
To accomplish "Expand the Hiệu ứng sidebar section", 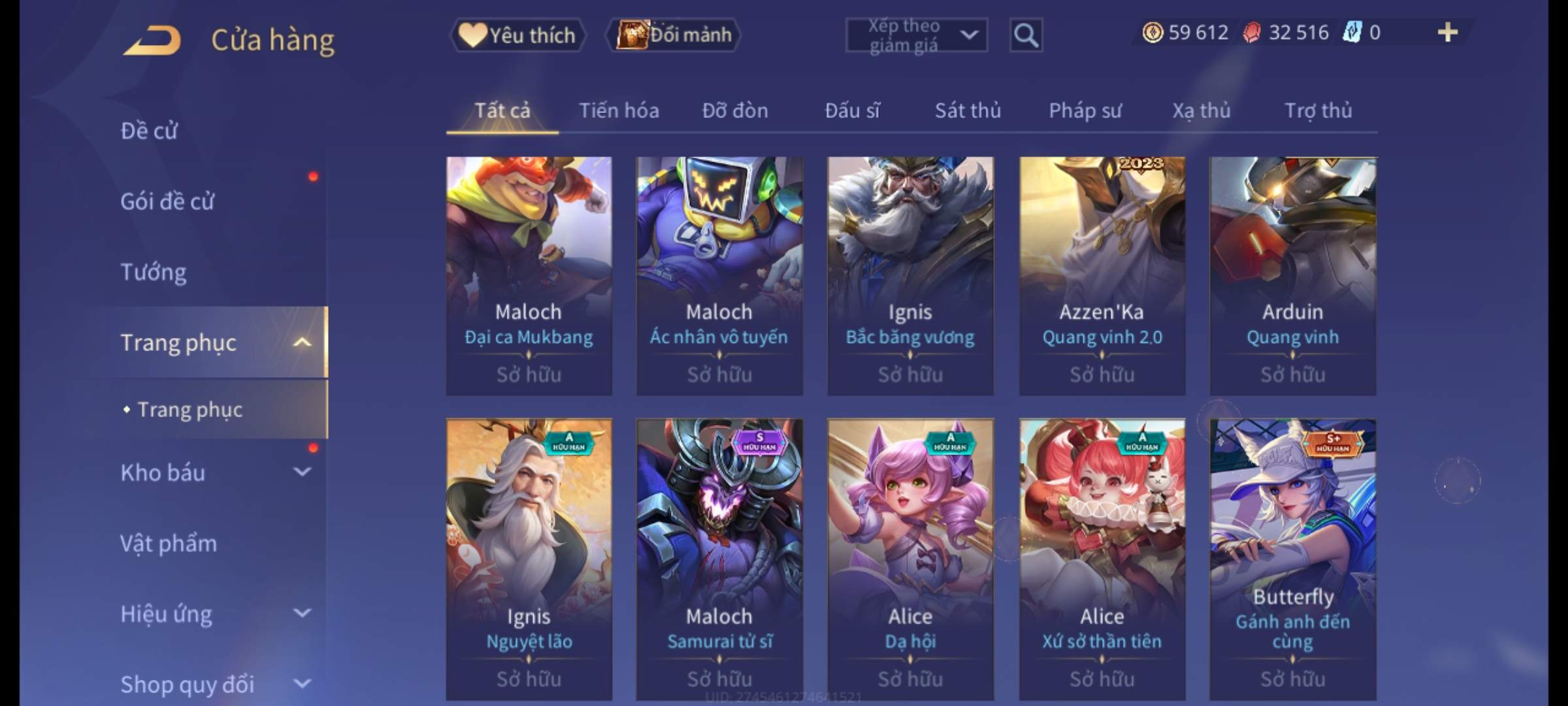I will coord(302,613).
